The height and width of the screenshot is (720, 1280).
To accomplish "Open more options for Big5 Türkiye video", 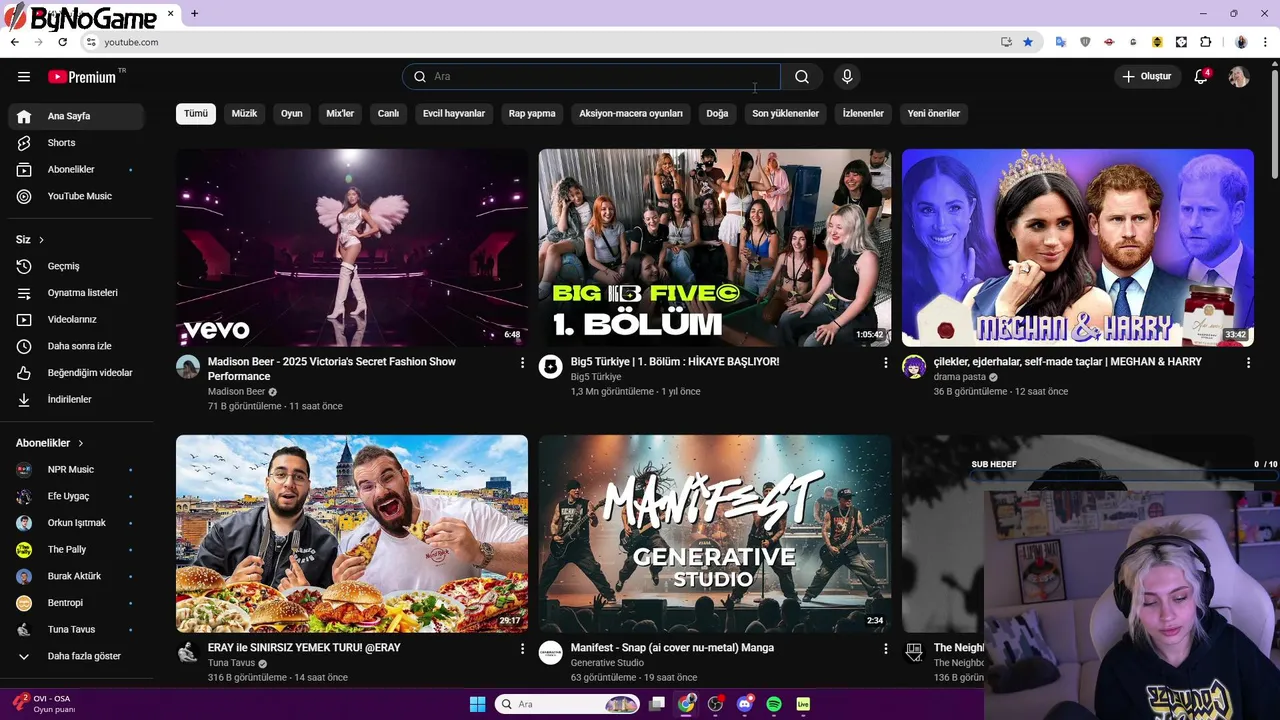I will 885,363.
